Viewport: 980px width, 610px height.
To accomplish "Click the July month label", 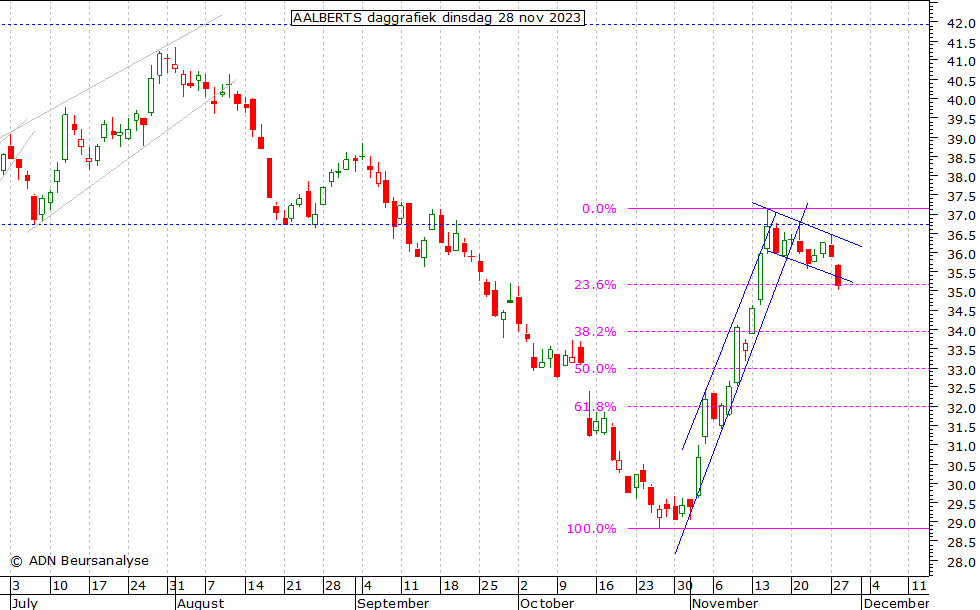I will point(25,603).
